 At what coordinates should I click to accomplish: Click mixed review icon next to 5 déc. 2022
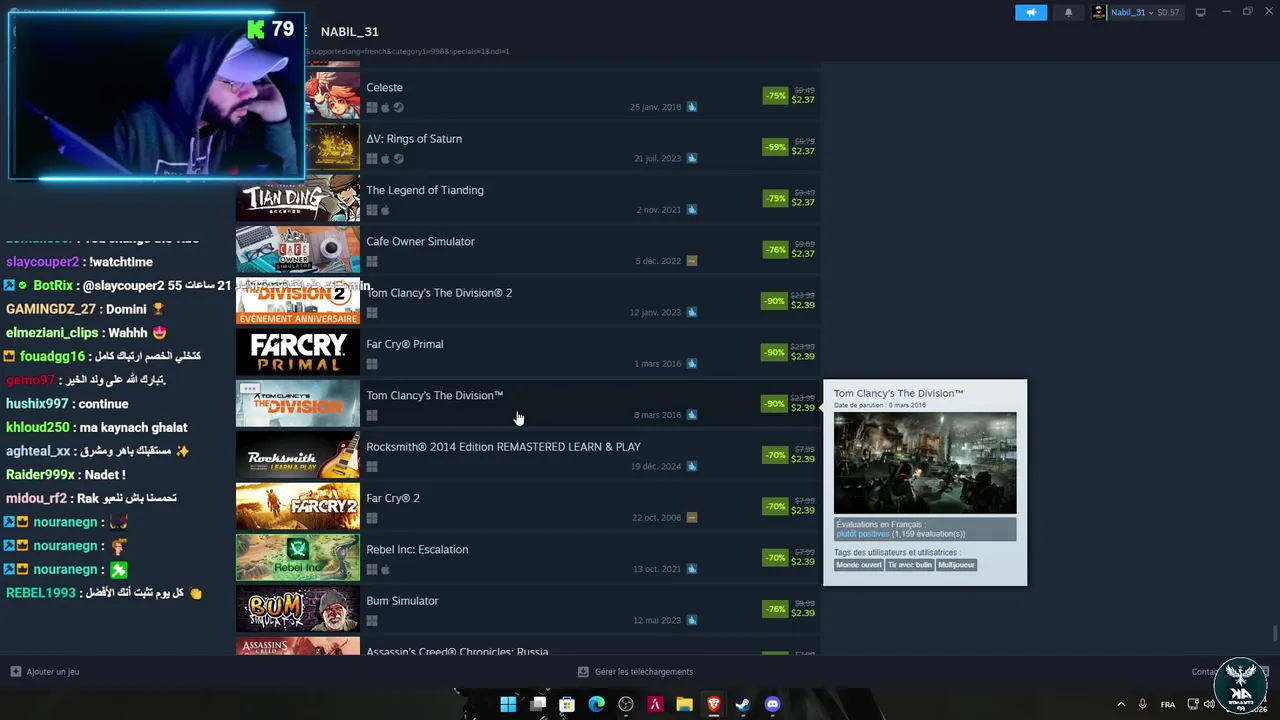point(691,261)
